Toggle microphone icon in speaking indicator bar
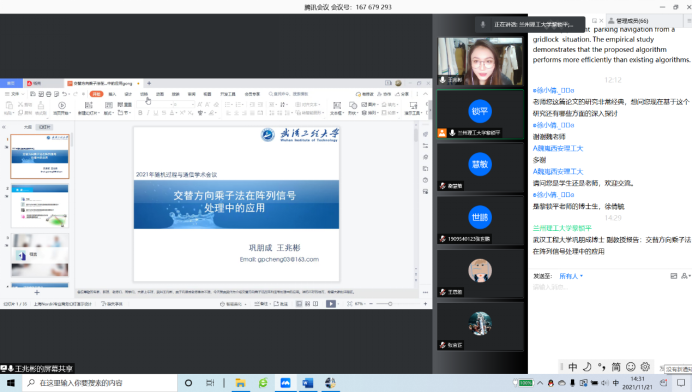The height and width of the screenshot is (392, 693). [483, 25]
